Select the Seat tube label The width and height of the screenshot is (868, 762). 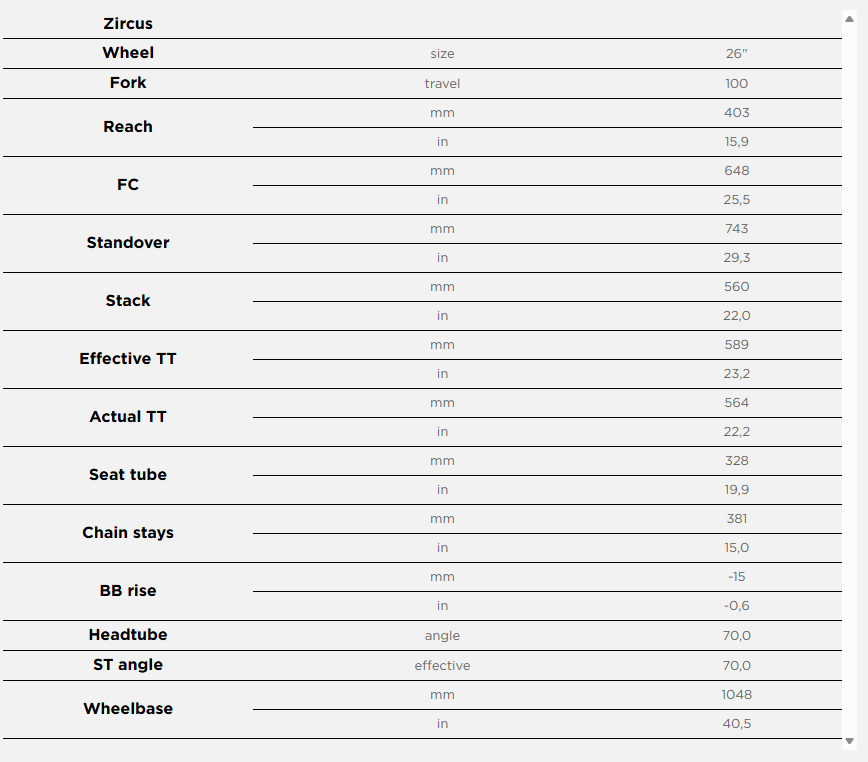pyautogui.click(x=128, y=475)
